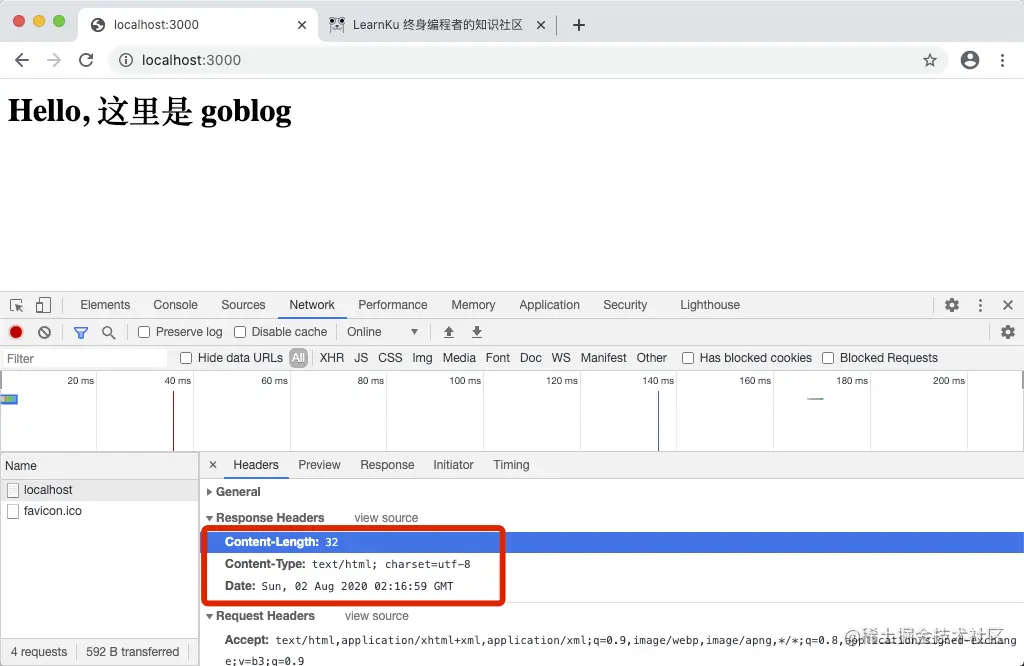Check Hide data URLs
Screen dimensions: 1024x666
tap(185, 358)
